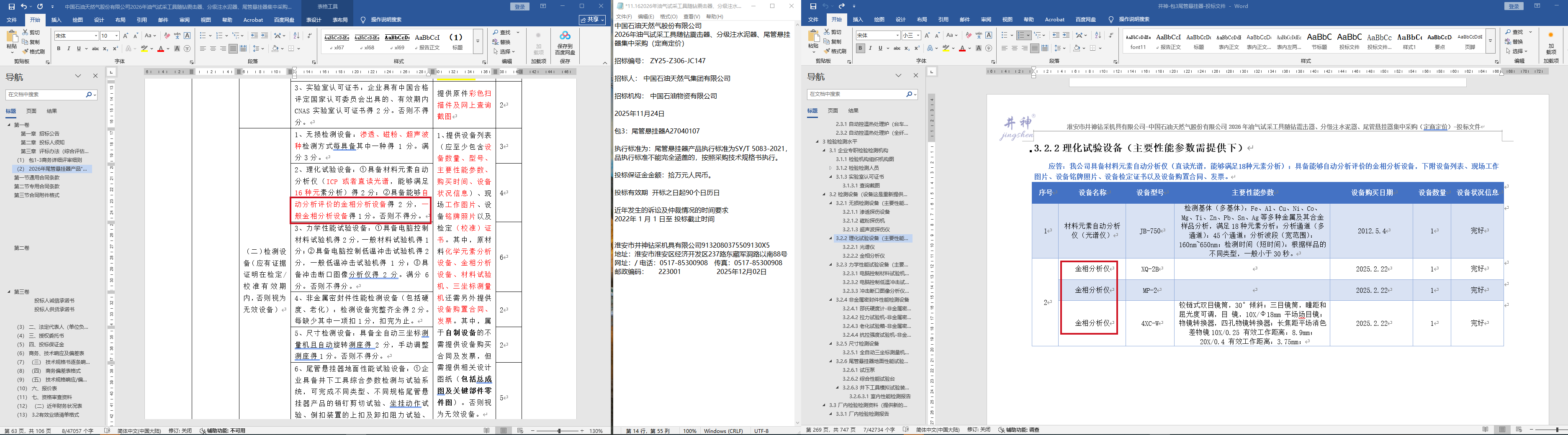Redo action in right Word title bar
The height and width of the screenshot is (435, 1568).
point(842,6)
